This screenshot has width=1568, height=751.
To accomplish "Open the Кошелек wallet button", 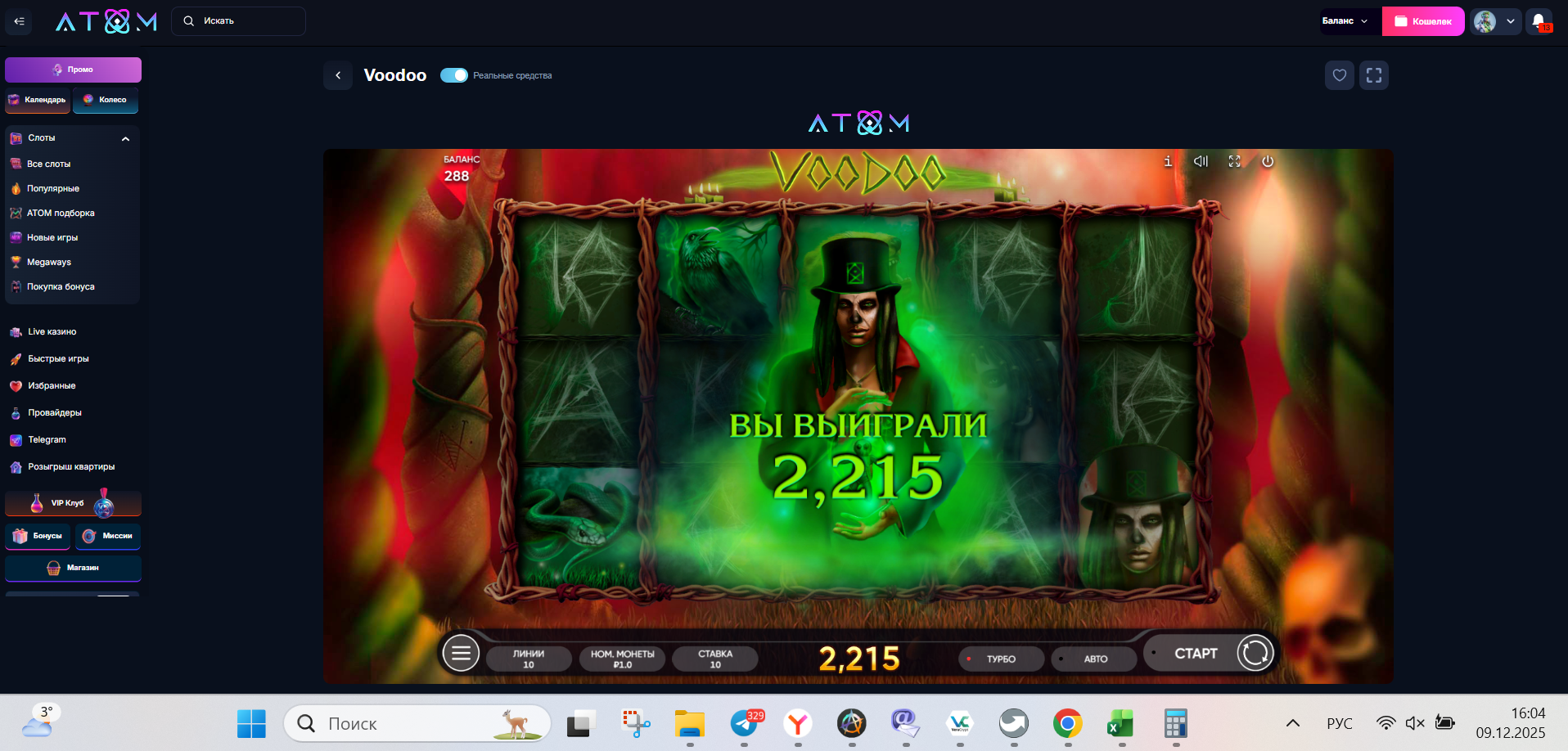I will 1423,21.
